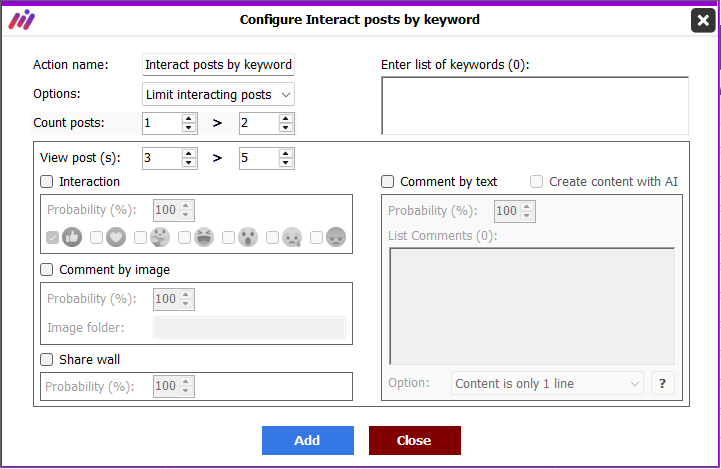Click the dark red Close button
721x469 pixels.
415,440
